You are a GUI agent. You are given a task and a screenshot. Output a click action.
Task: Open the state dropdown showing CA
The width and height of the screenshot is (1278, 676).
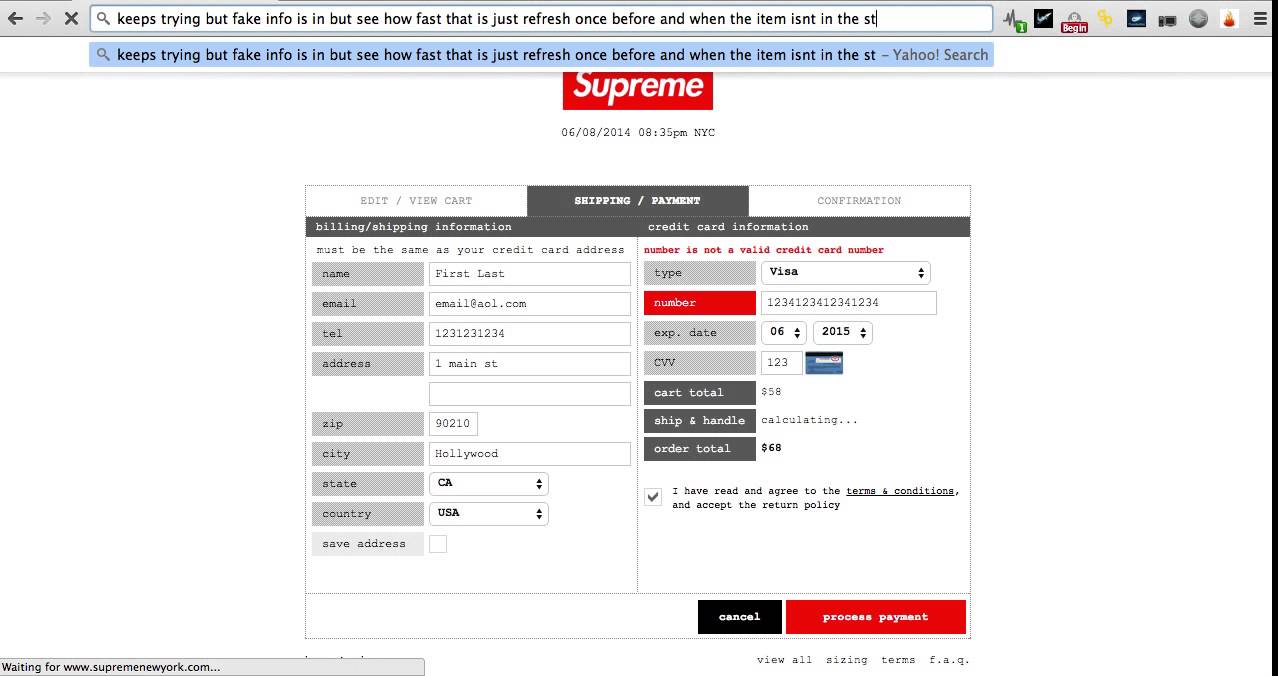pos(489,483)
